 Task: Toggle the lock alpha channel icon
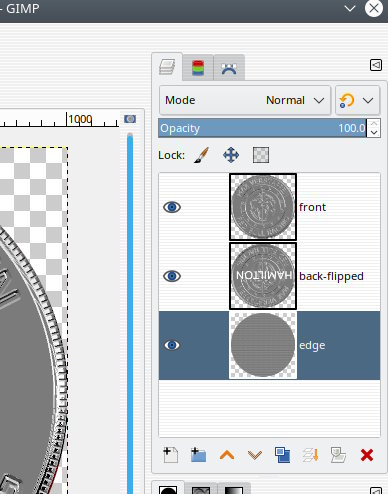[x=261, y=155]
